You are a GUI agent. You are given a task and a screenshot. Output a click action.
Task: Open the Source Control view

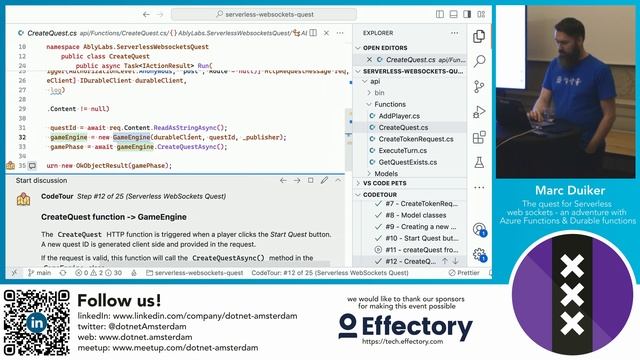479,87
